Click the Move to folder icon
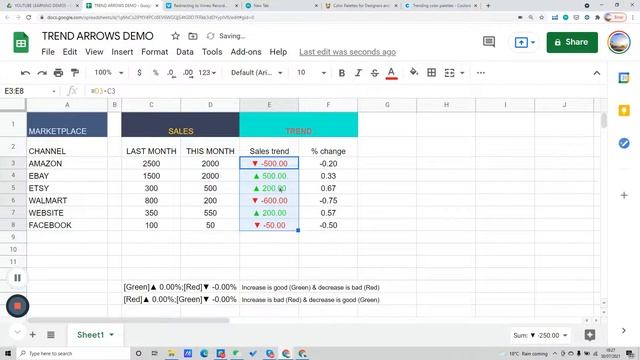Viewport: 640px width, 360px height. point(193,36)
